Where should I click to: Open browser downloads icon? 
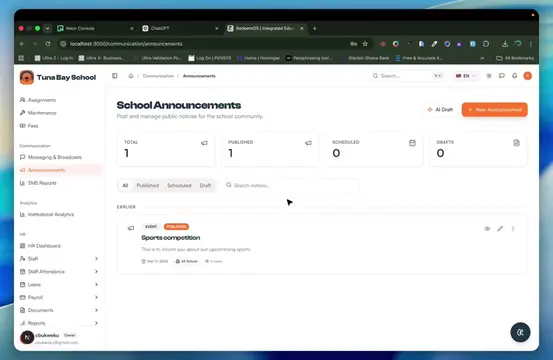[x=505, y=44]
